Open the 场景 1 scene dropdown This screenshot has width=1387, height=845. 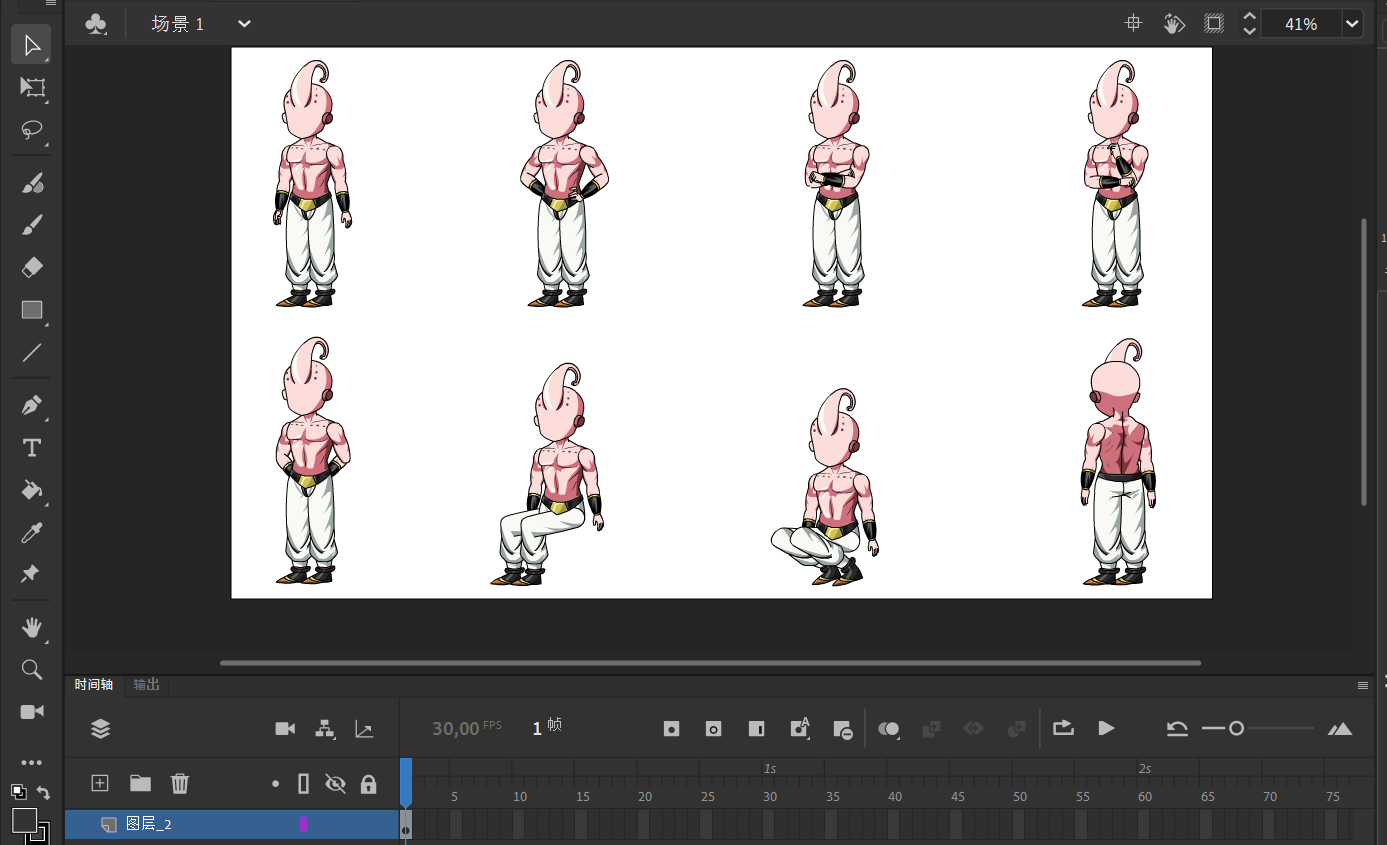tap(245, 24)
